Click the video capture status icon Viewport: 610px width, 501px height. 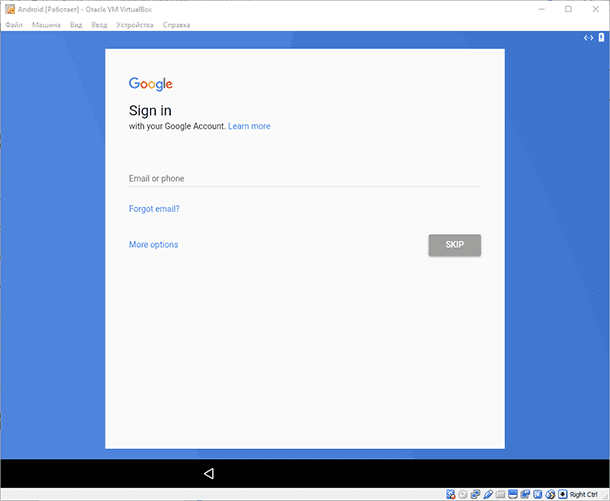[525, 494]
